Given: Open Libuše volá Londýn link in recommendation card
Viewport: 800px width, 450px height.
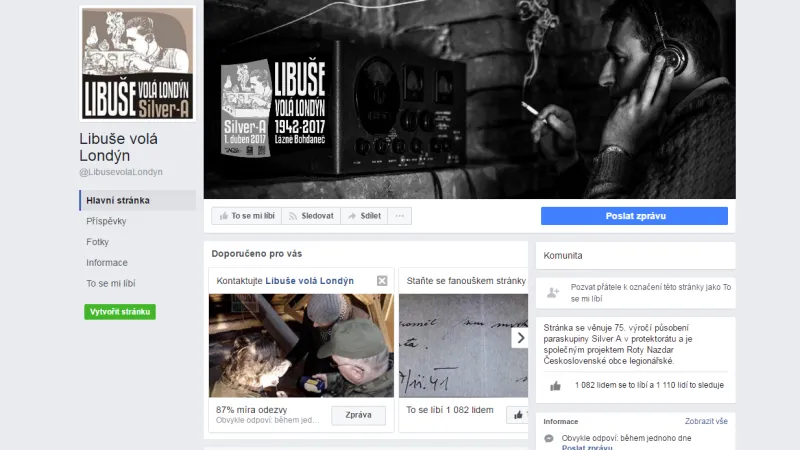Looking at the screenshot, I should [309, 281].
